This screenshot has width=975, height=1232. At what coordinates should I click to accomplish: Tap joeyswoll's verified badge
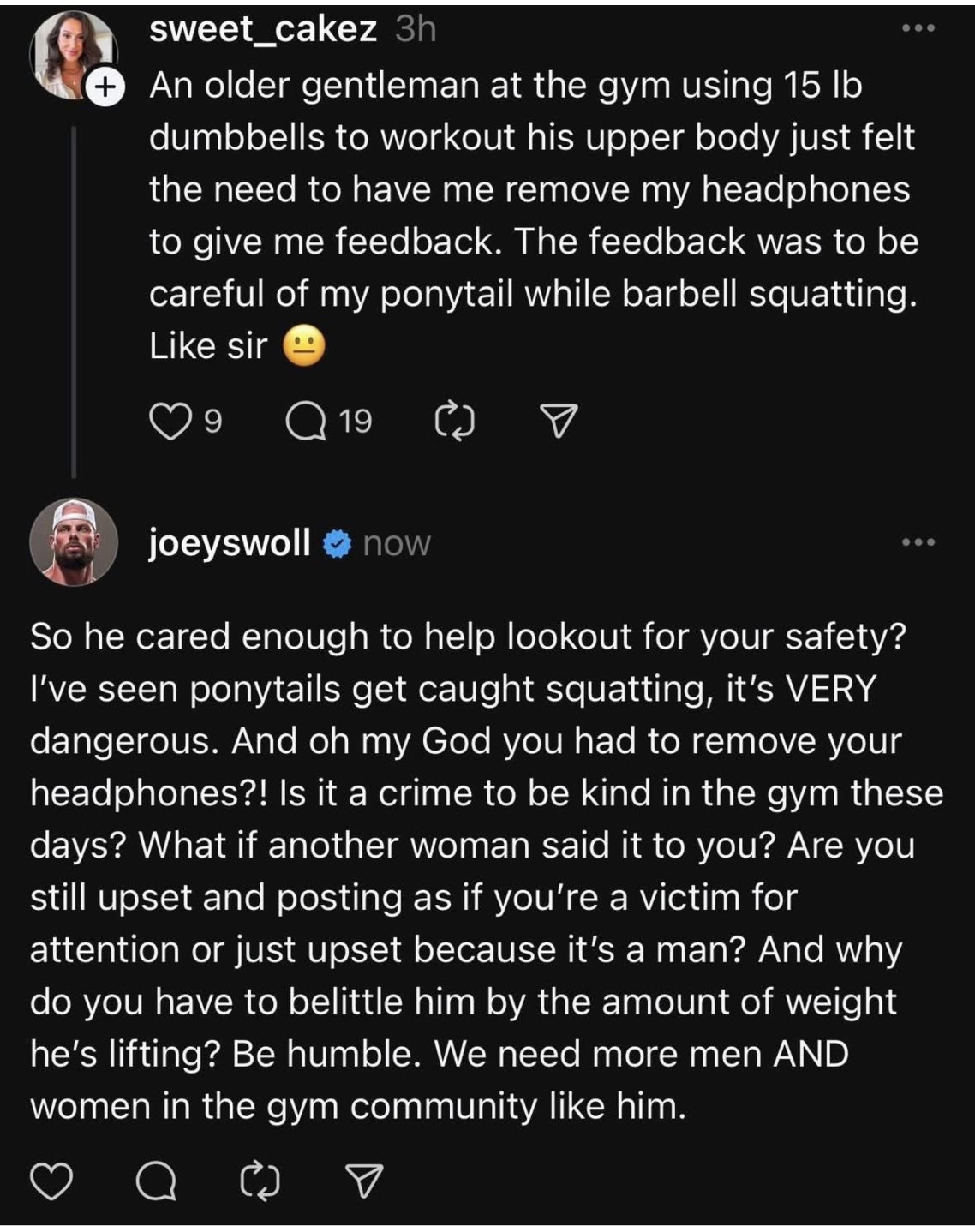(x=338, y=543)
